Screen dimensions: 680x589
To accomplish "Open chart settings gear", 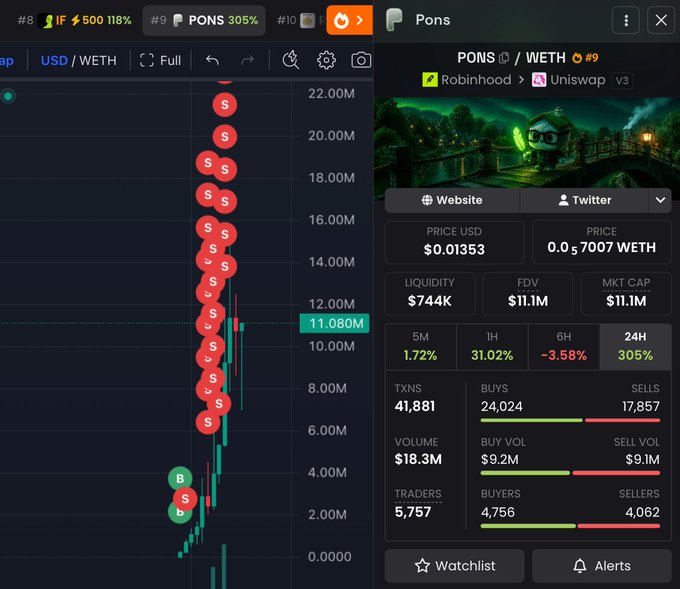I will point(326,60).
